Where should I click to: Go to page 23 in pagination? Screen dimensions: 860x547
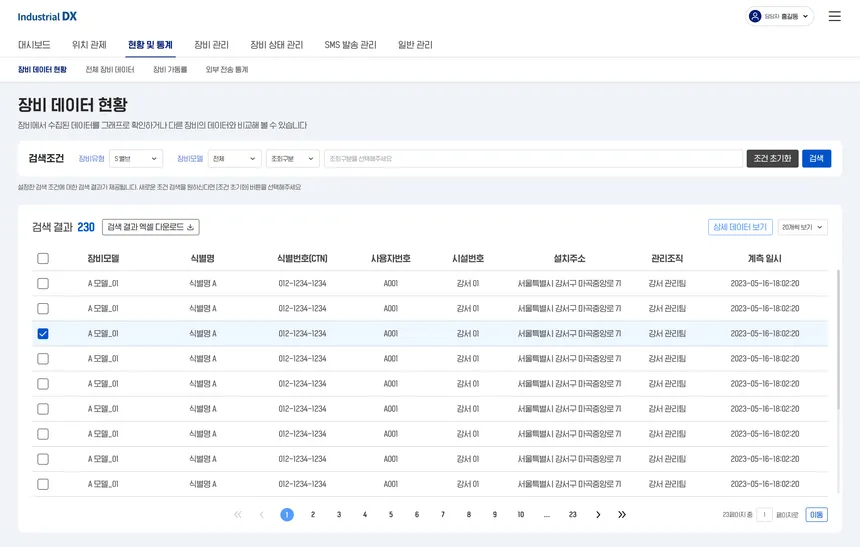point(573,515)
